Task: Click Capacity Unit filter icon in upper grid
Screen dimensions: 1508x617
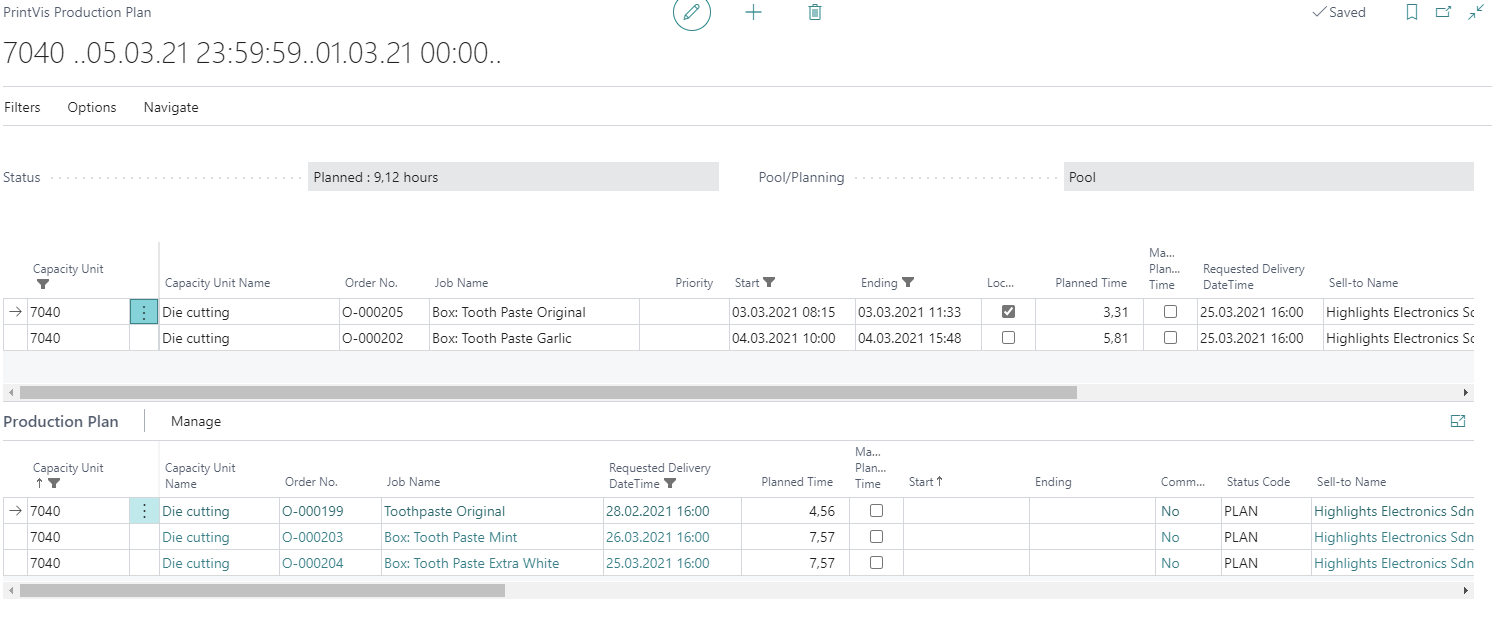Action: point(42,285)
